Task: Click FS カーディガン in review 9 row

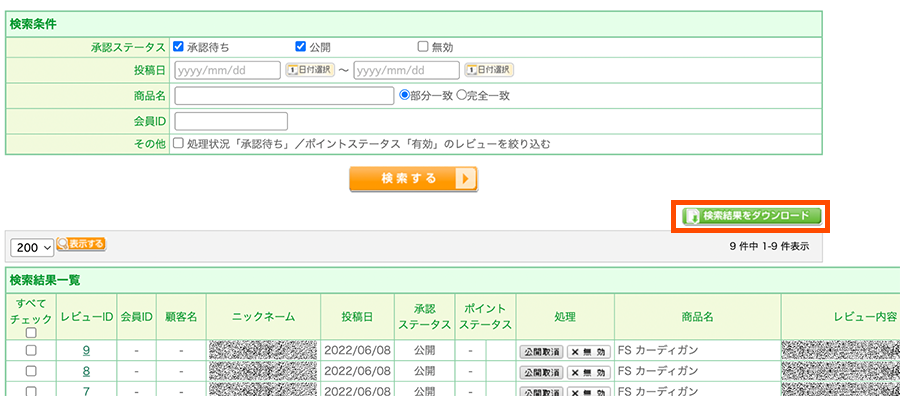Action: [658, 350]
